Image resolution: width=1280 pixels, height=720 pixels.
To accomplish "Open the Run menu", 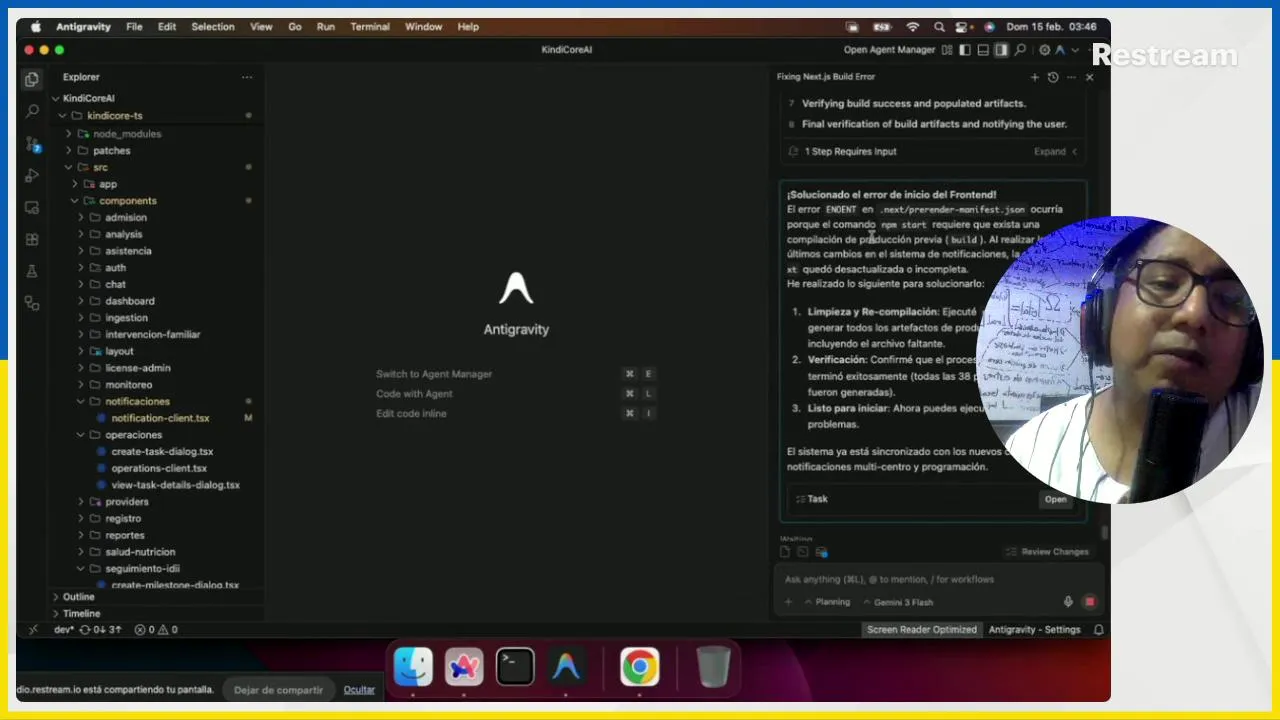I will tap(326, 27).
